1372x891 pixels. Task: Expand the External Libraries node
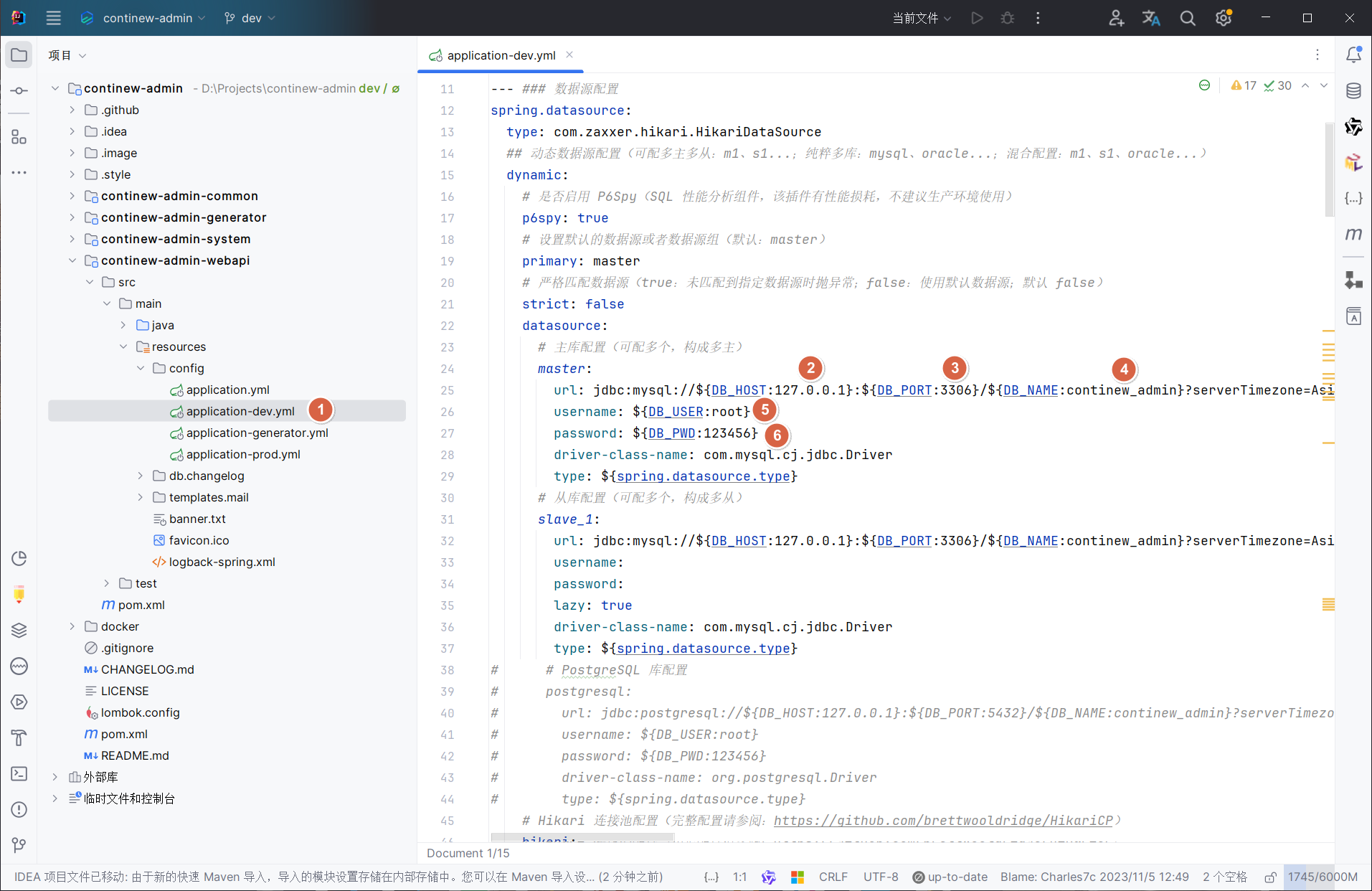pyautogui.click(x=55, y=777)
